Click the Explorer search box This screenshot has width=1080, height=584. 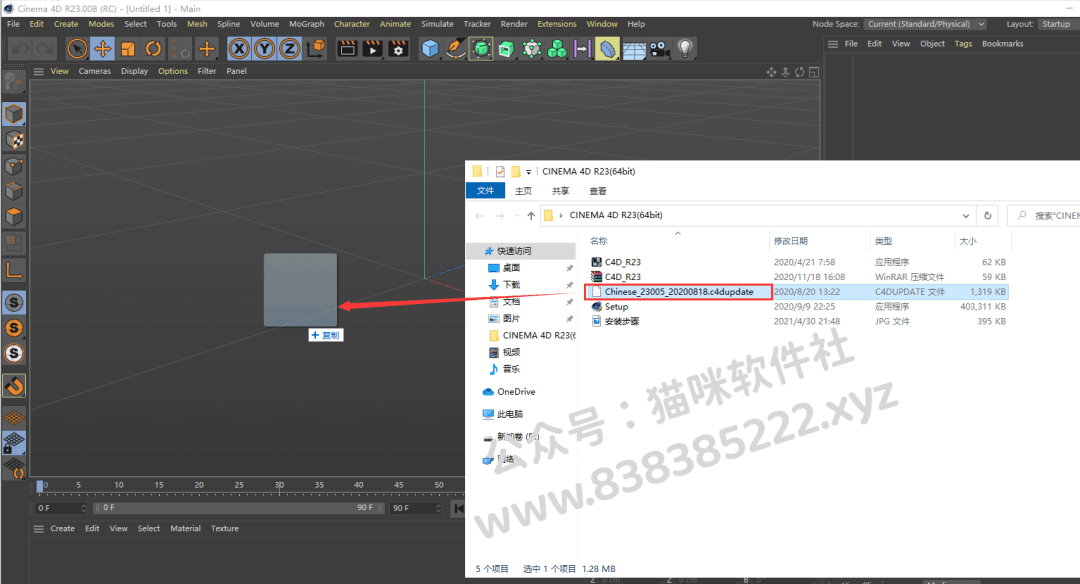tap(1044, 216)
